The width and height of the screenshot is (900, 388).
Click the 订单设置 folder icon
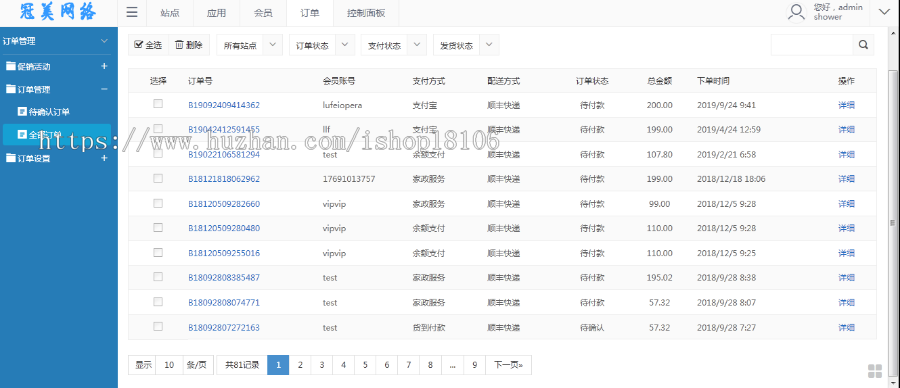pyautogui.click(x=10, y=158)
